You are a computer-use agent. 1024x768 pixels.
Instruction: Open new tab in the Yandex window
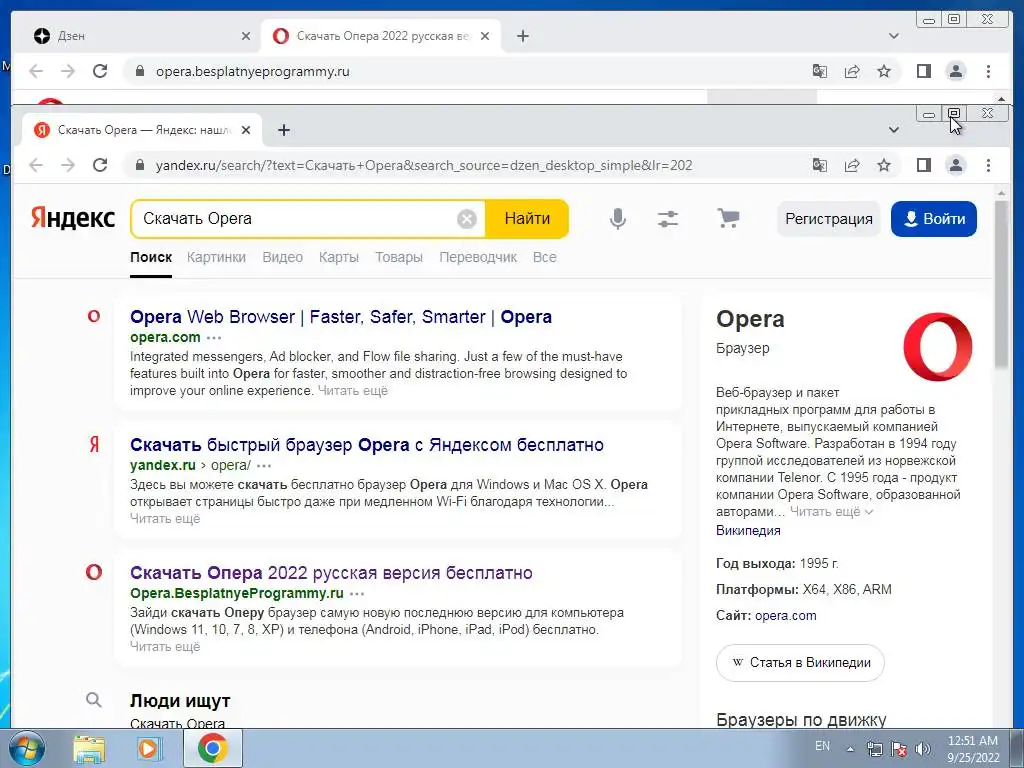click(x=283, y=130)
